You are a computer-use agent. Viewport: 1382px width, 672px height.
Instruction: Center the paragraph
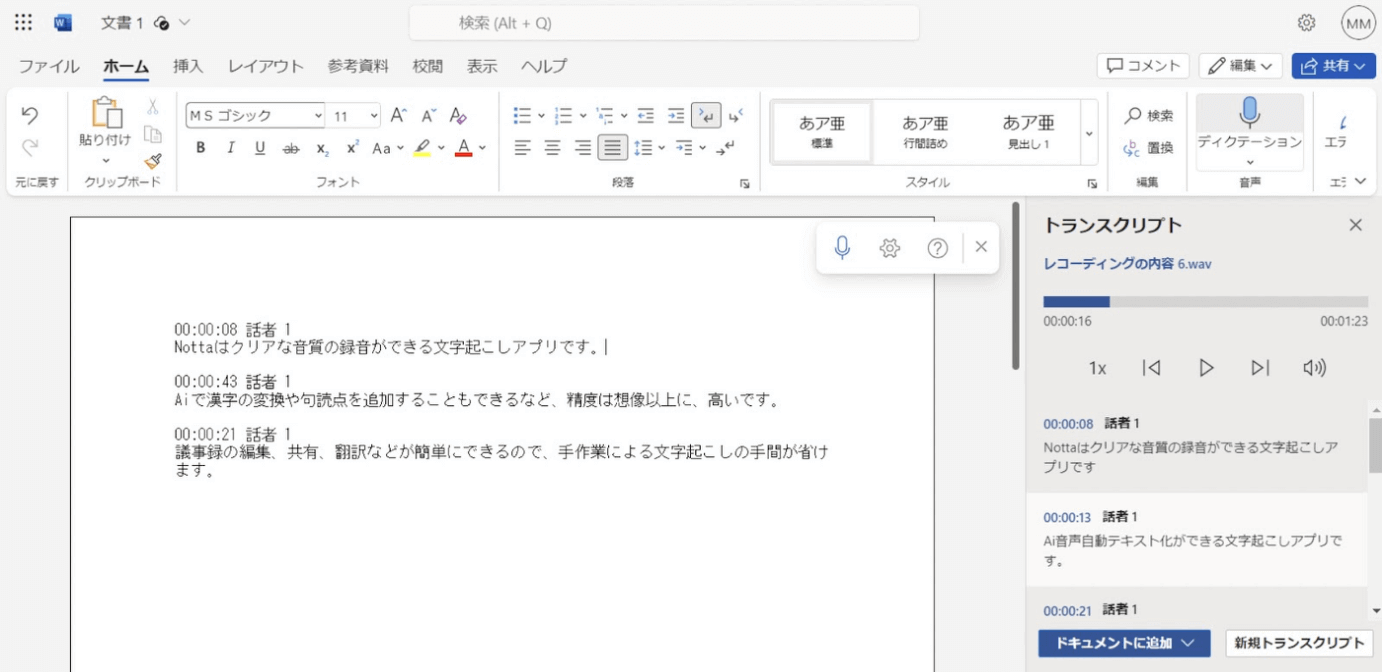pos(552,148)
